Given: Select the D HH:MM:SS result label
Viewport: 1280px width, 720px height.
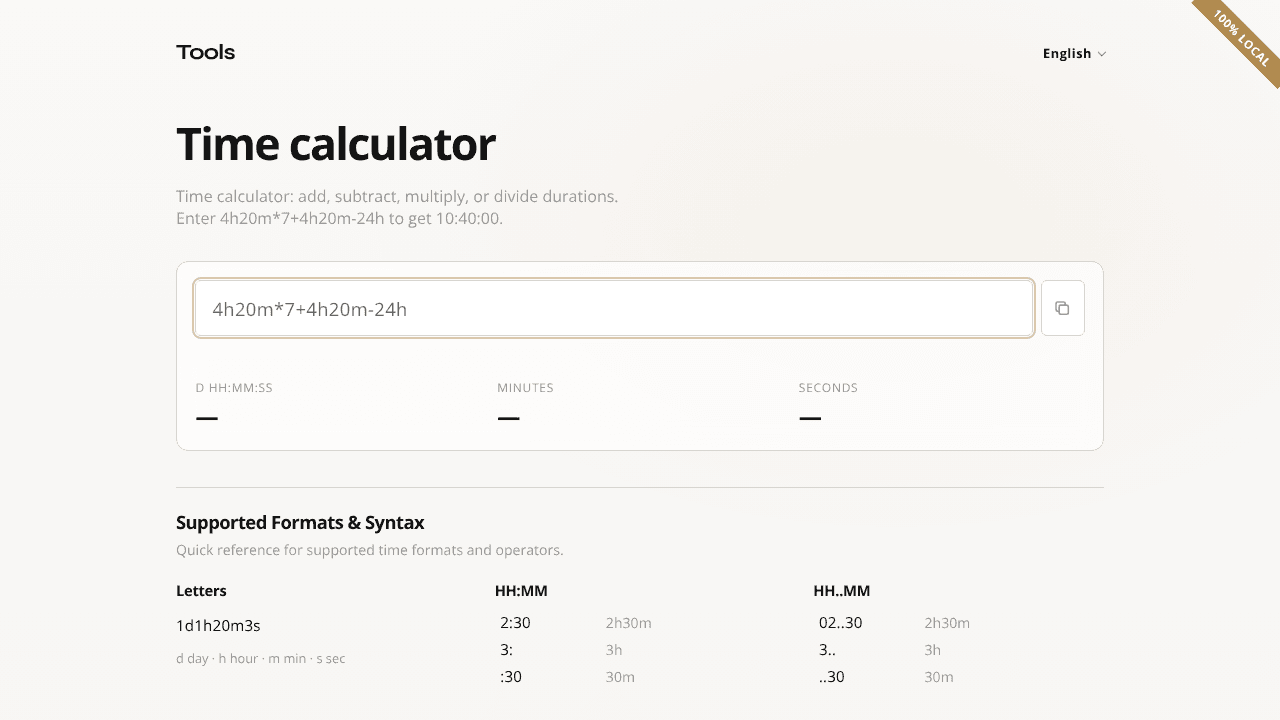Looking at the screenshot, I should [x=234, y=388].
